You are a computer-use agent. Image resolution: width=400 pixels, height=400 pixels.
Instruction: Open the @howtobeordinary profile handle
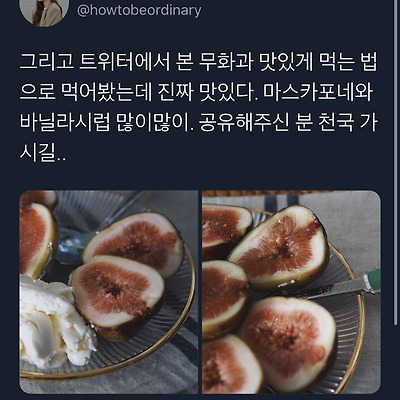(x=139, y=11)
